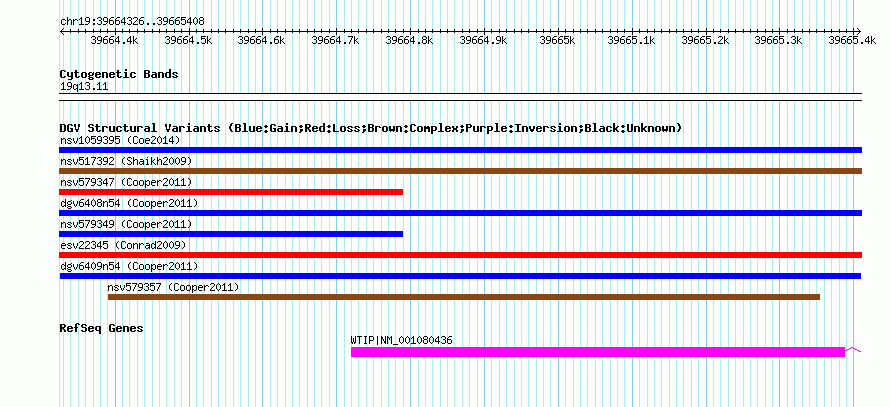
Task: Open the nsv517392 (Shaikh2009) label
Action: click(126, 161)
